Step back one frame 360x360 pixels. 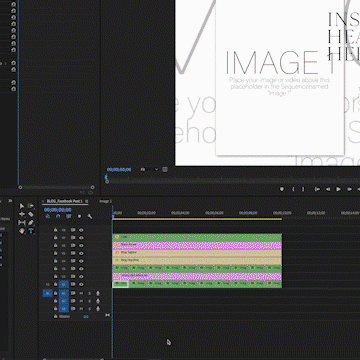[x=328, y=189]
